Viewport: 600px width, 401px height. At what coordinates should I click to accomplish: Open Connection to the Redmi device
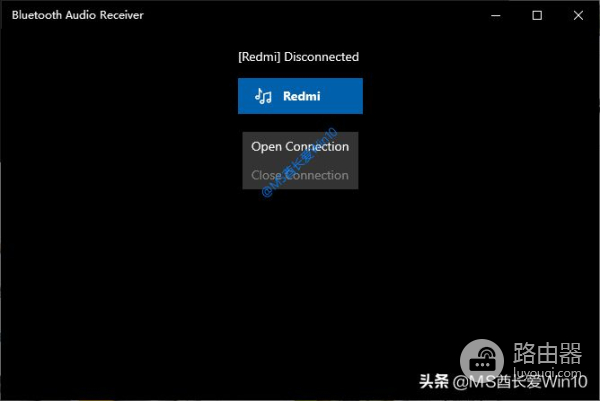click(300, 147)
